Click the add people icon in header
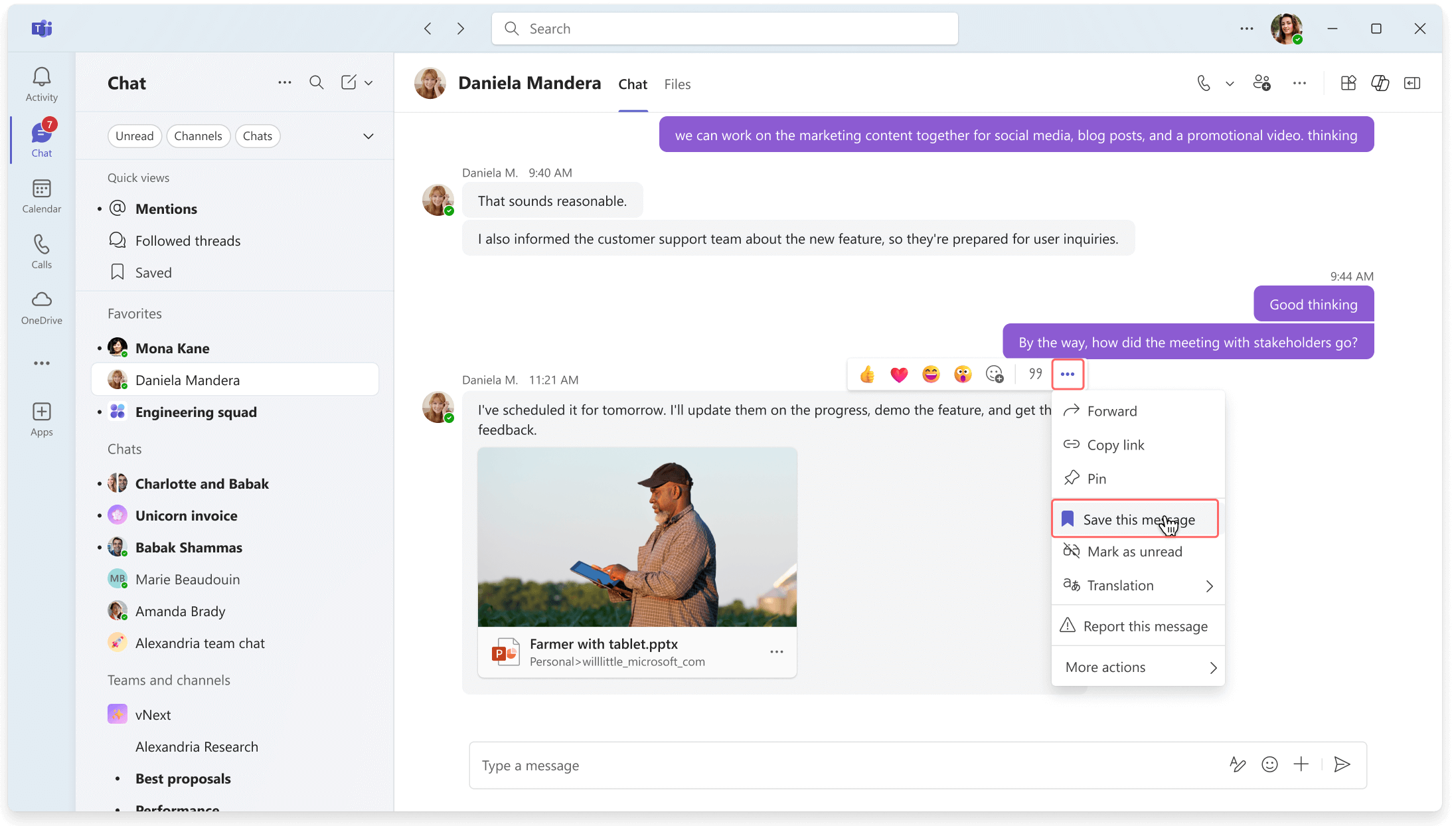Viewport: 1456px width, 826px height. tap(1261, 83)
